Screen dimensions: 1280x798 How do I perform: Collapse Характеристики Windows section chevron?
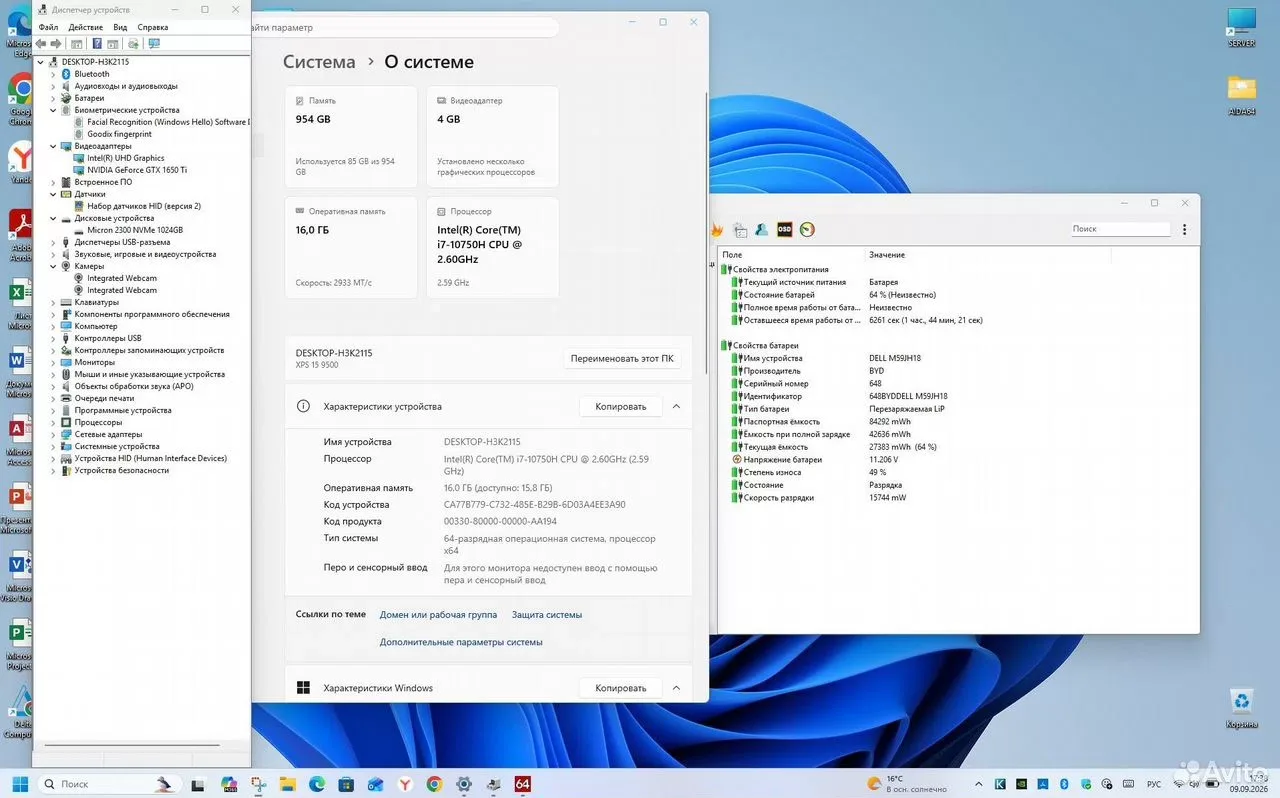[x=676, y=688]
